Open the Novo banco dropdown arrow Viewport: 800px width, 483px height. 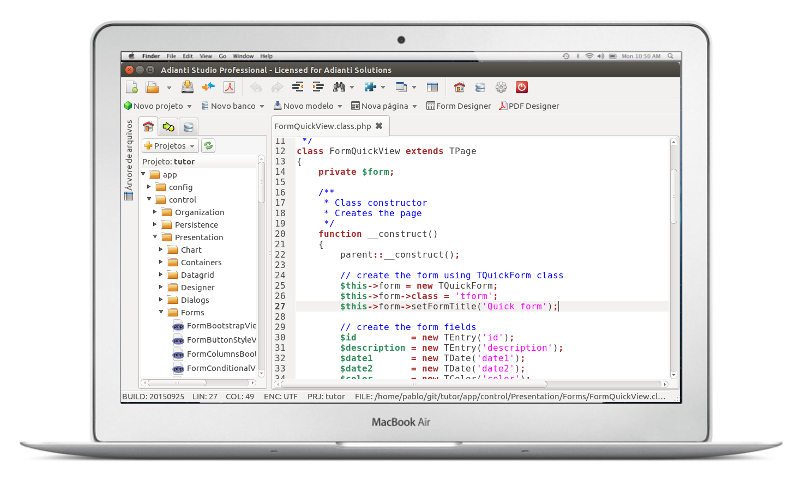click(262, 106)
